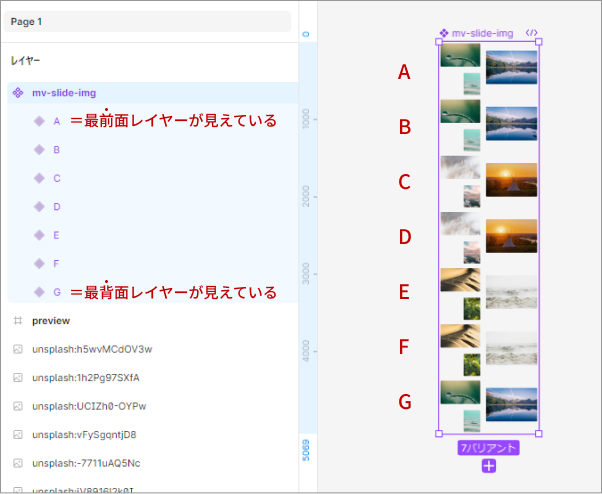The height and width of the screenshot is (494, 602).
Task: Click the diamond icon of variant G
Action: [x=39, y=292]
